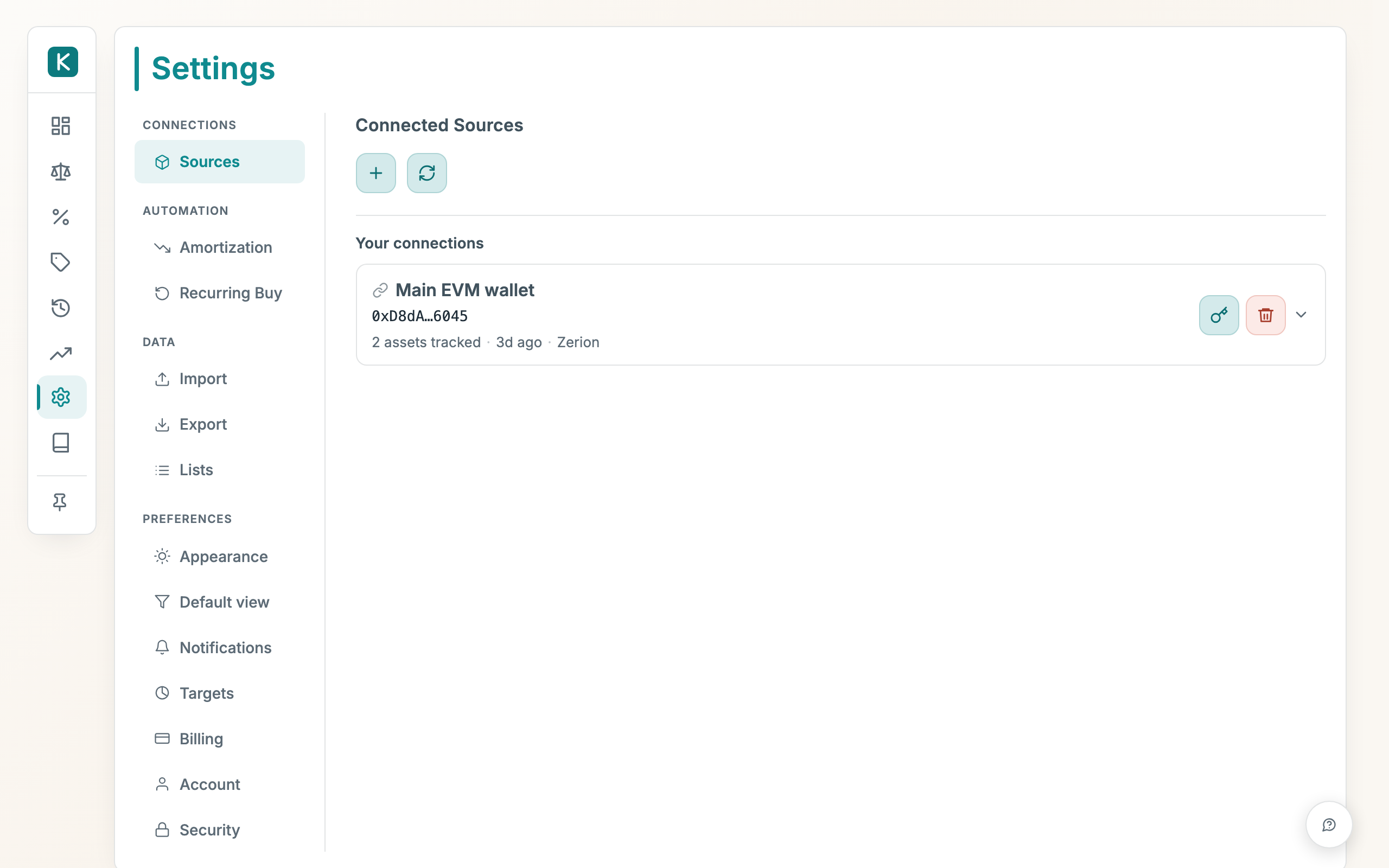Open Account preferences
Viewport: 1389px width, 868px height.
point(220,784)
